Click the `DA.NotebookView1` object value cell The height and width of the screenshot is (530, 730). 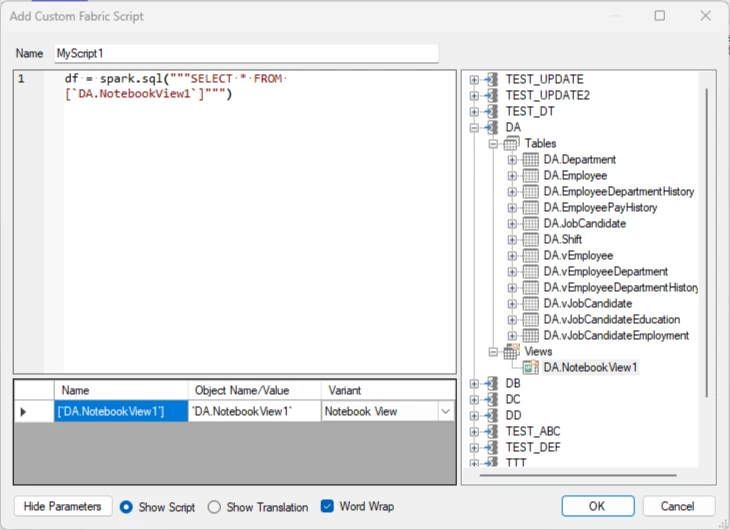[254, 412]
